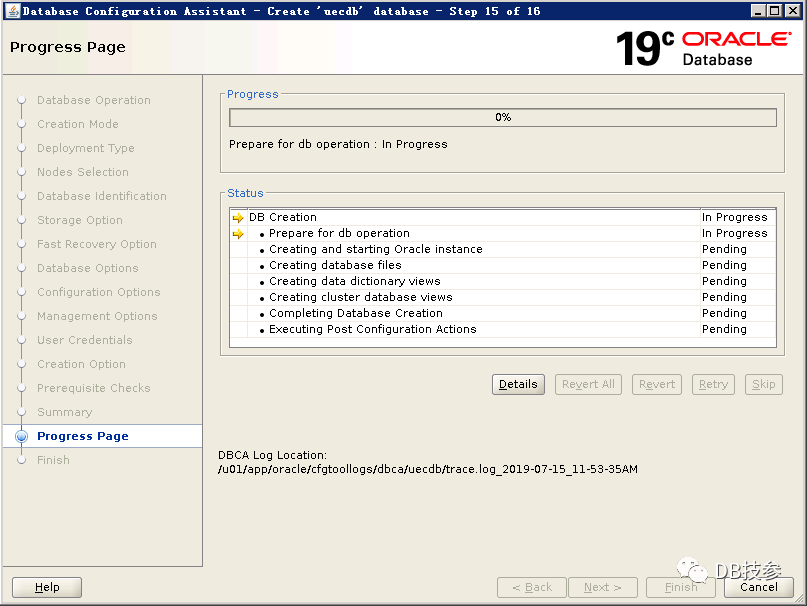Image resolution: width=807 pixels, height=606 pixels.
Task: Open Help for this wizard
Action: 47,587
